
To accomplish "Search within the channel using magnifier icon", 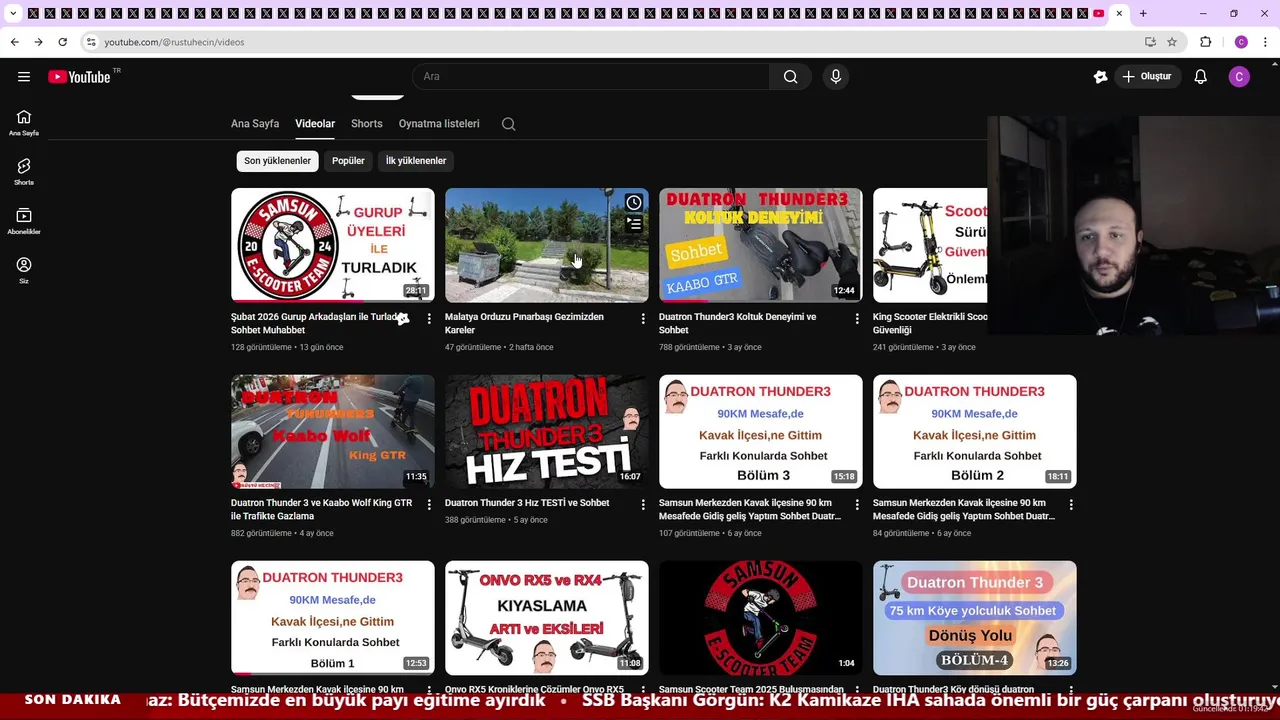I will 508,124.
